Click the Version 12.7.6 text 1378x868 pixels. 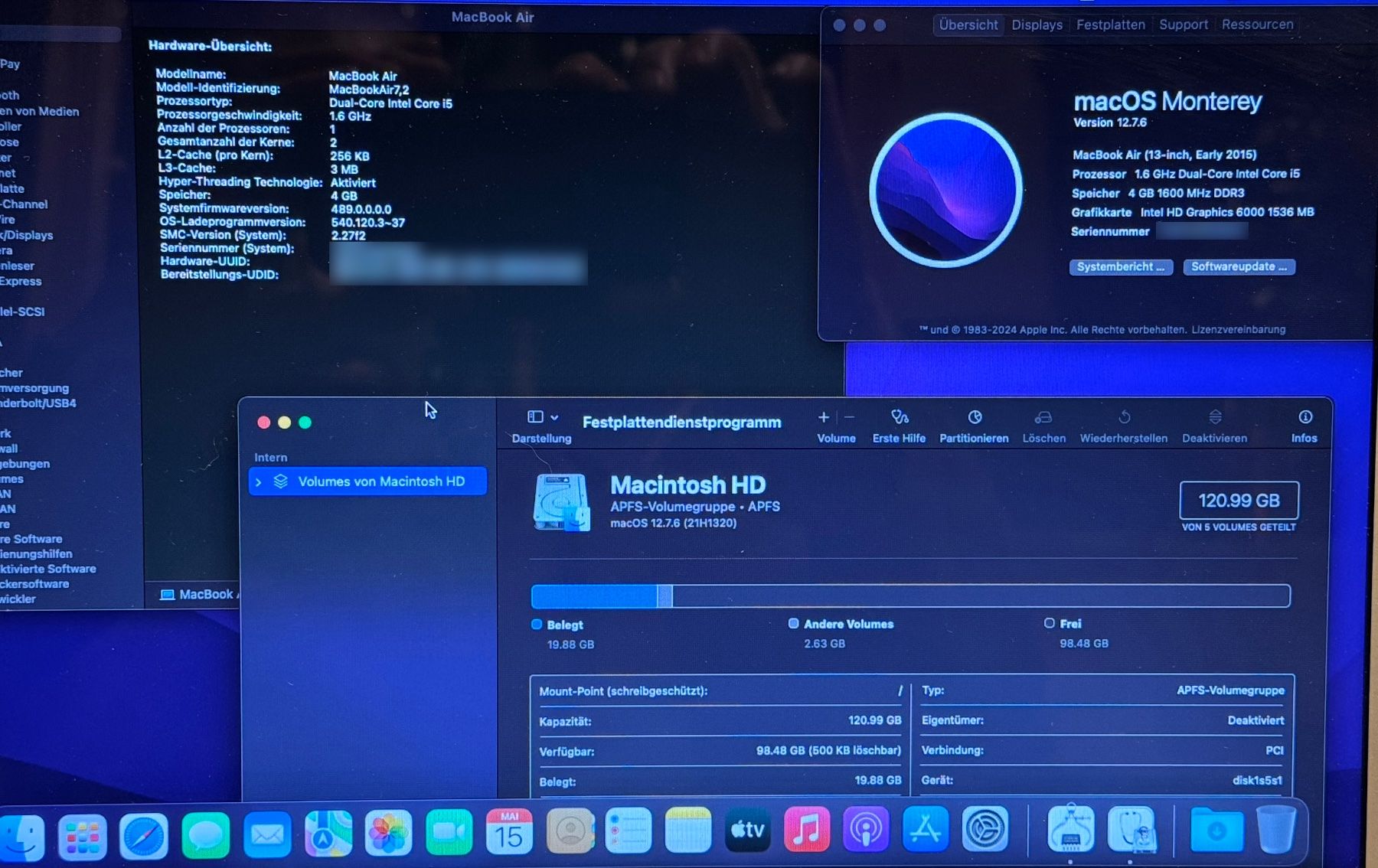click(x=1110, y=122)
